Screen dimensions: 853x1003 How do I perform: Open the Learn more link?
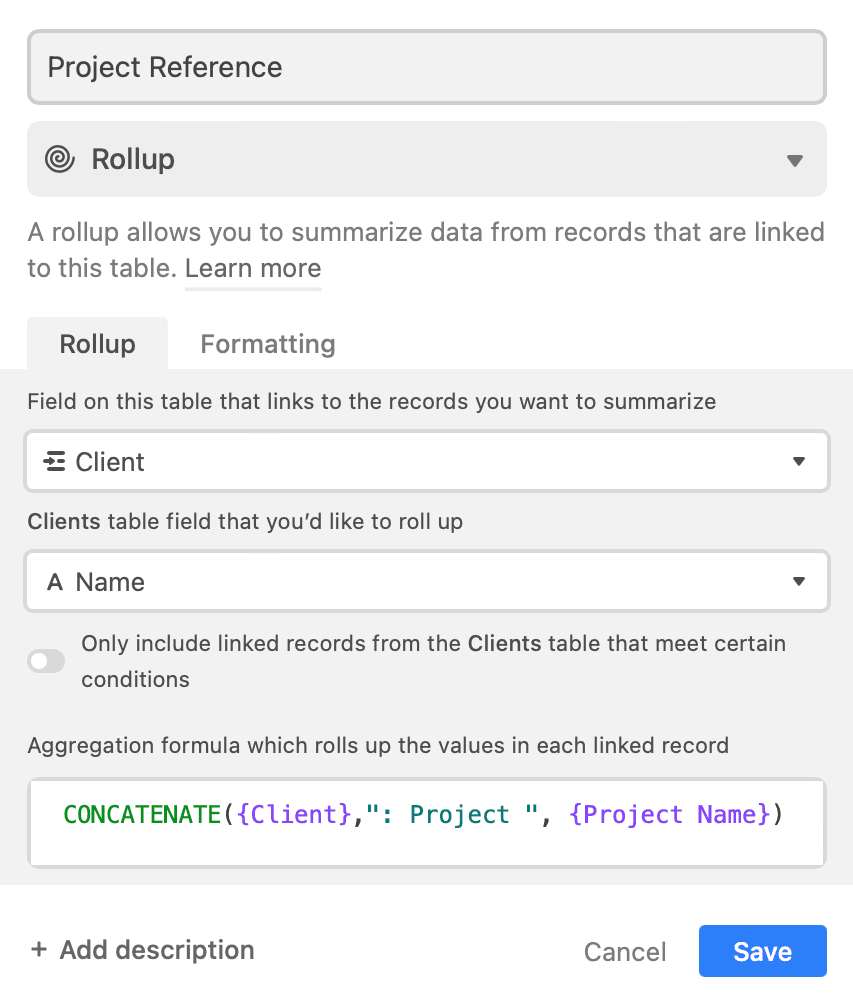[x=253, y=269]
